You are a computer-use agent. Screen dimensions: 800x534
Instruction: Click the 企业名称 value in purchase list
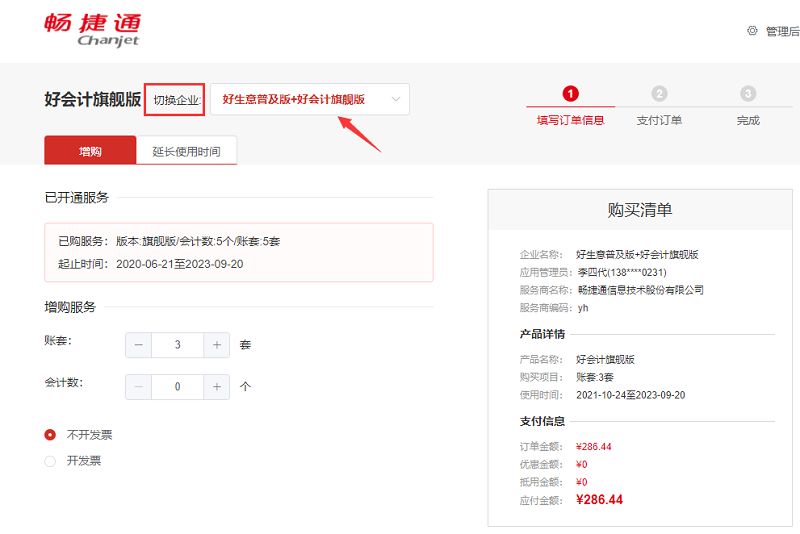[637, 255]
